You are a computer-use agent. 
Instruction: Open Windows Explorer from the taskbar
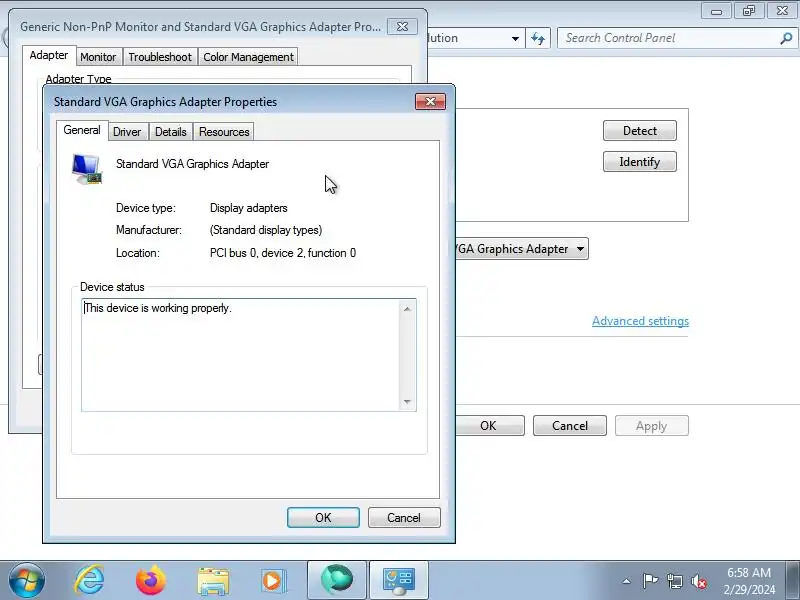click(213, 581)
